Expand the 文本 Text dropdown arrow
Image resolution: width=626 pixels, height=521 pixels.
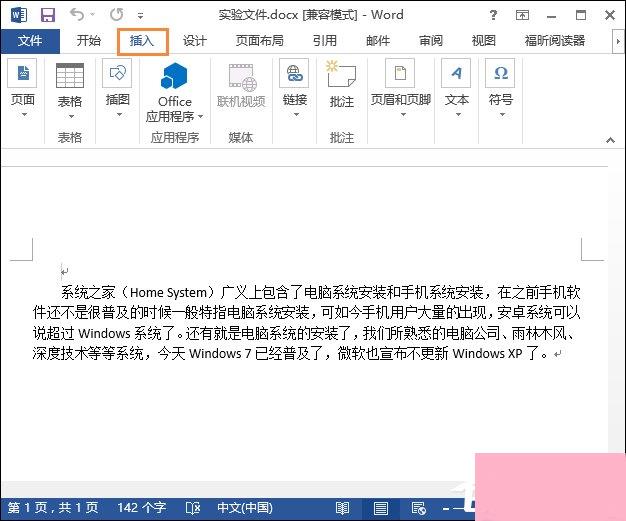[x=458, y=115]
